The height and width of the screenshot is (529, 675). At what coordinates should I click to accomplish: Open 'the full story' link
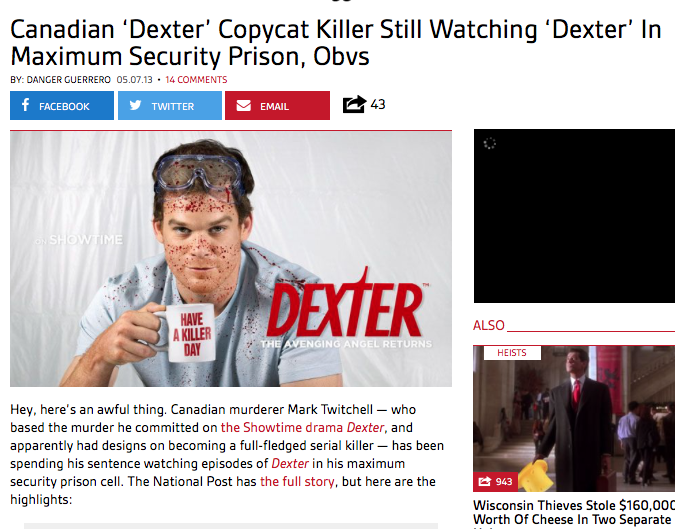(297, 481)
